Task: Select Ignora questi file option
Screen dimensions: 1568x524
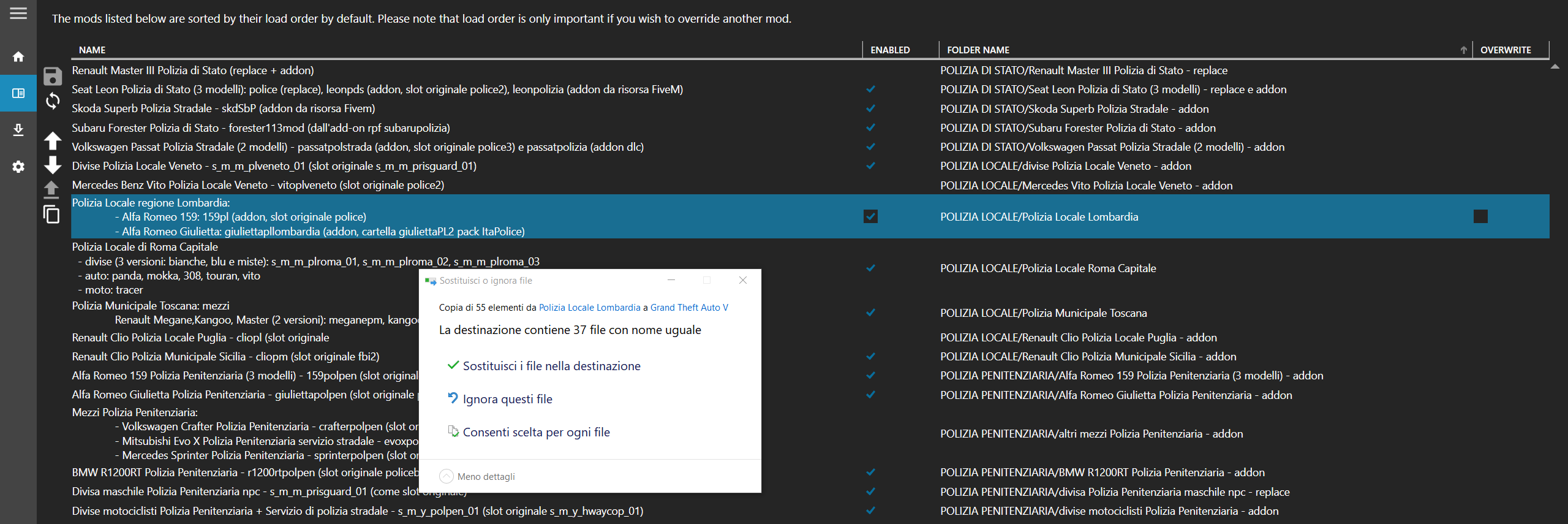Action: pyautogui.click(x=507, y=399)
